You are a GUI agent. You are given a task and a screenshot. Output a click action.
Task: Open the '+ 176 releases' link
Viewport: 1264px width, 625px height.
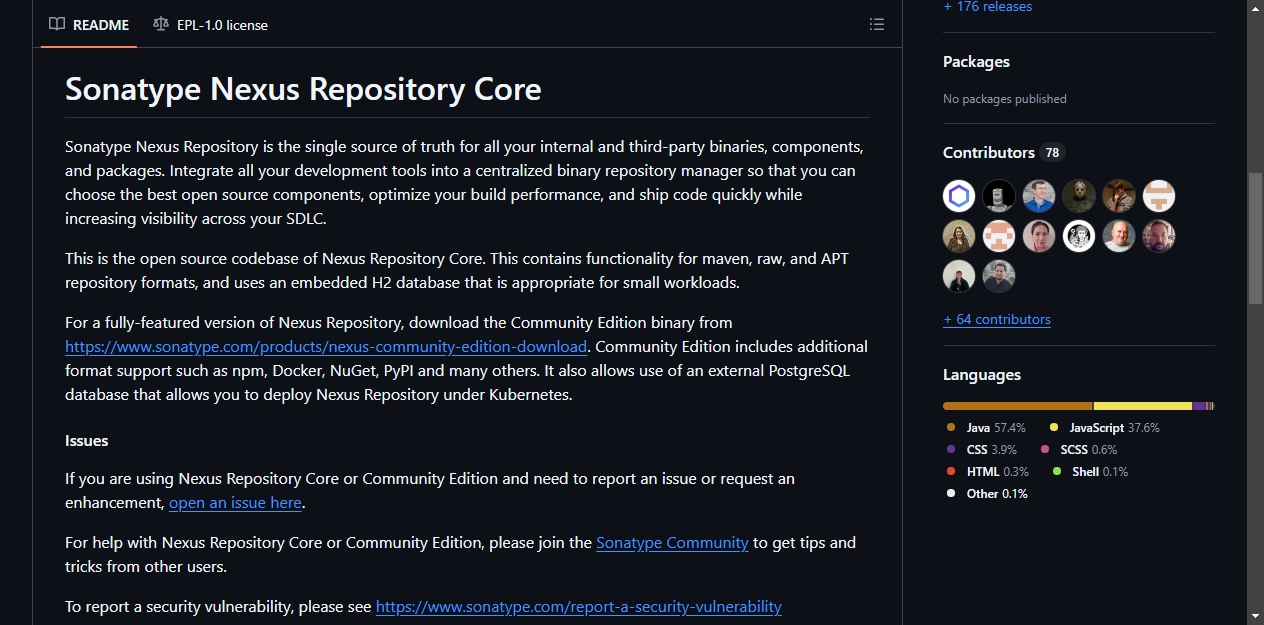pos(987,7)
